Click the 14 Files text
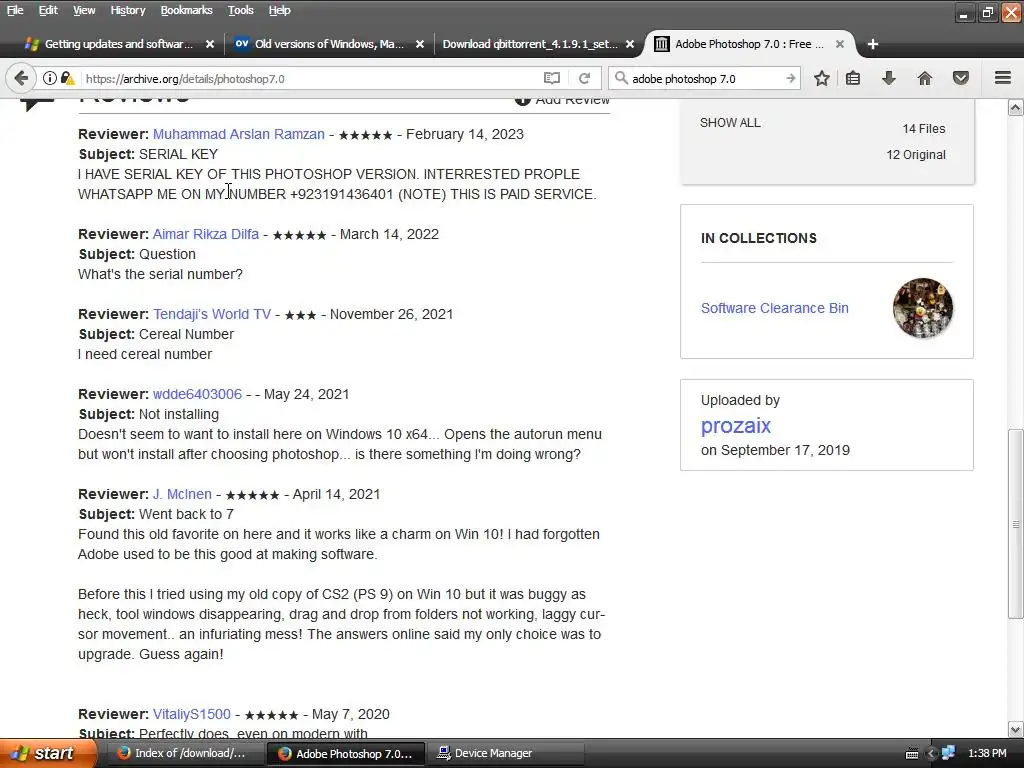Image resolution: width=1024 pixels, height=768 pixels. pos(923,129)
